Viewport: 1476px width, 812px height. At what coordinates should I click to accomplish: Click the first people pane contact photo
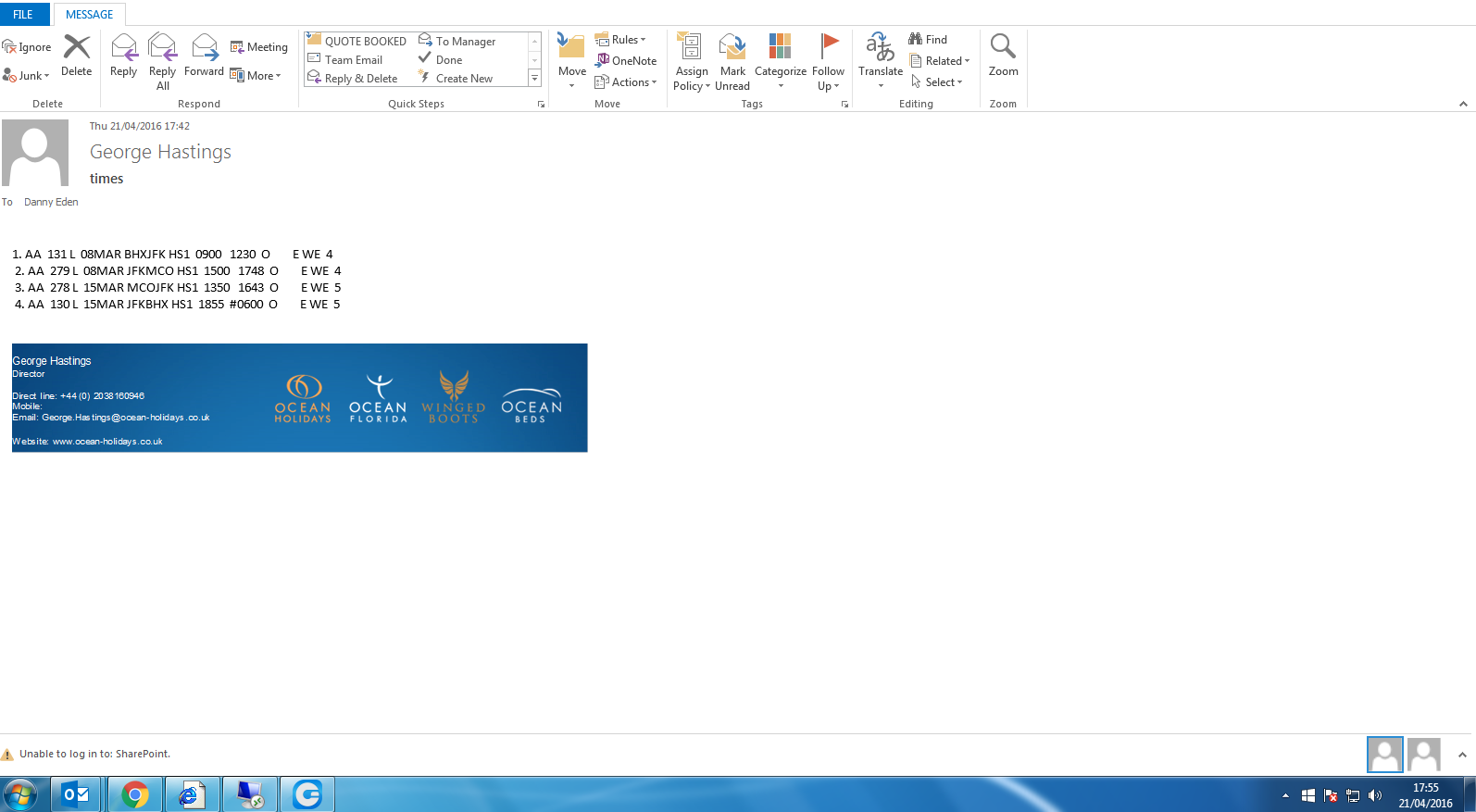click(x=1385, y=755)
